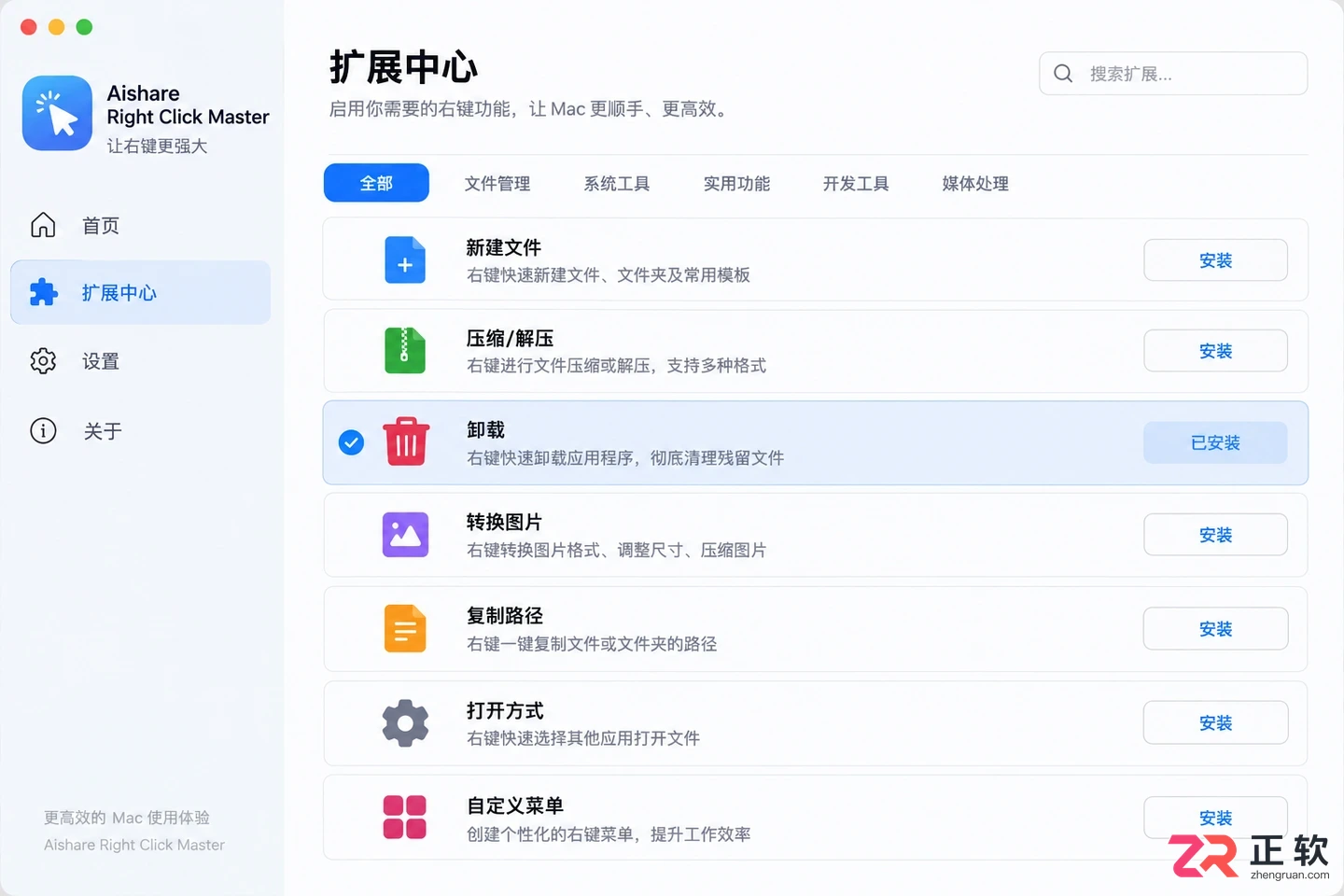Click the 复制路径 title text
The height and width of the screenshot is (896, 1344).
point(505,615)
